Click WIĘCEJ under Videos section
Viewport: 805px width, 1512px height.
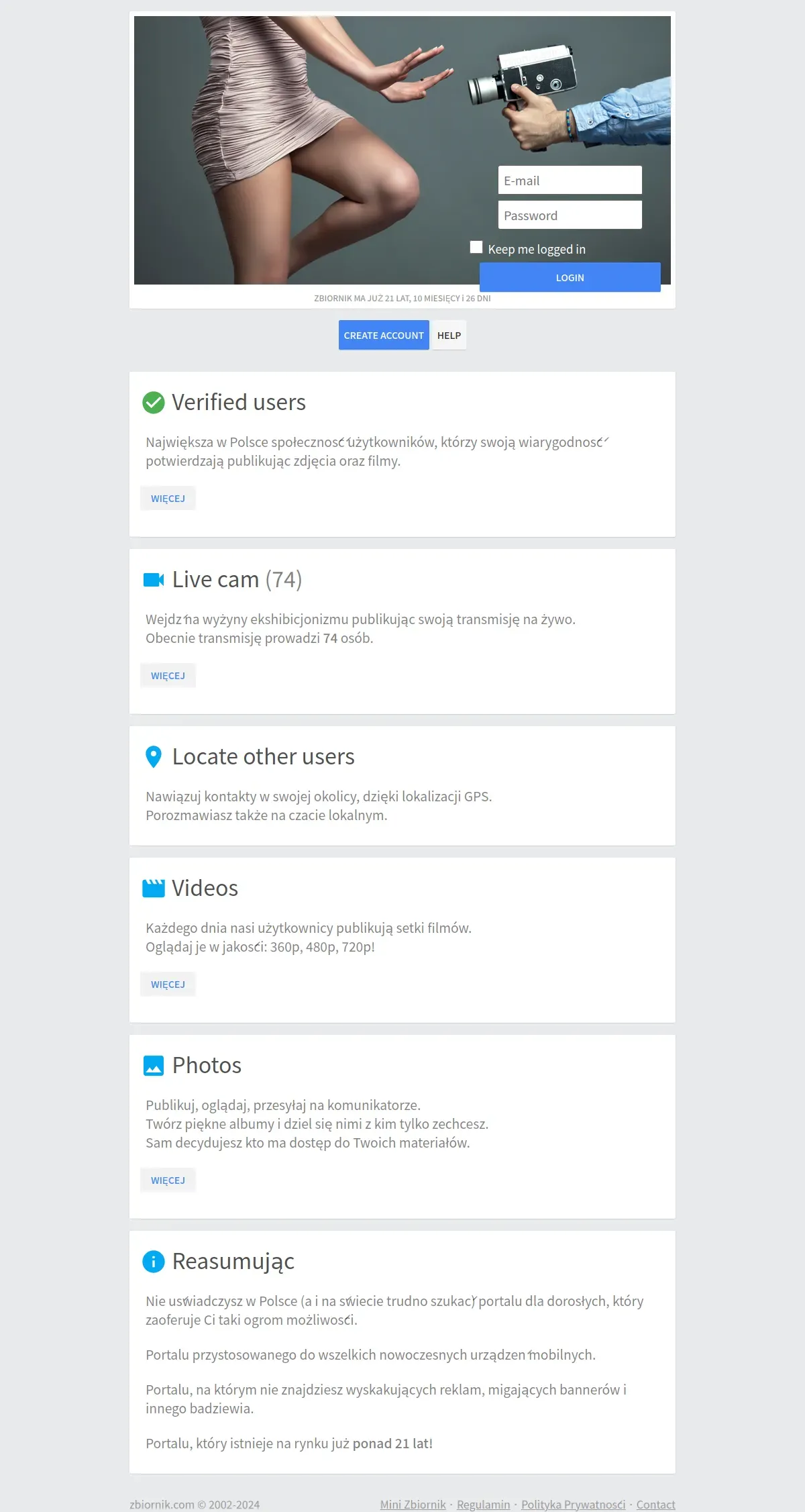168,985
